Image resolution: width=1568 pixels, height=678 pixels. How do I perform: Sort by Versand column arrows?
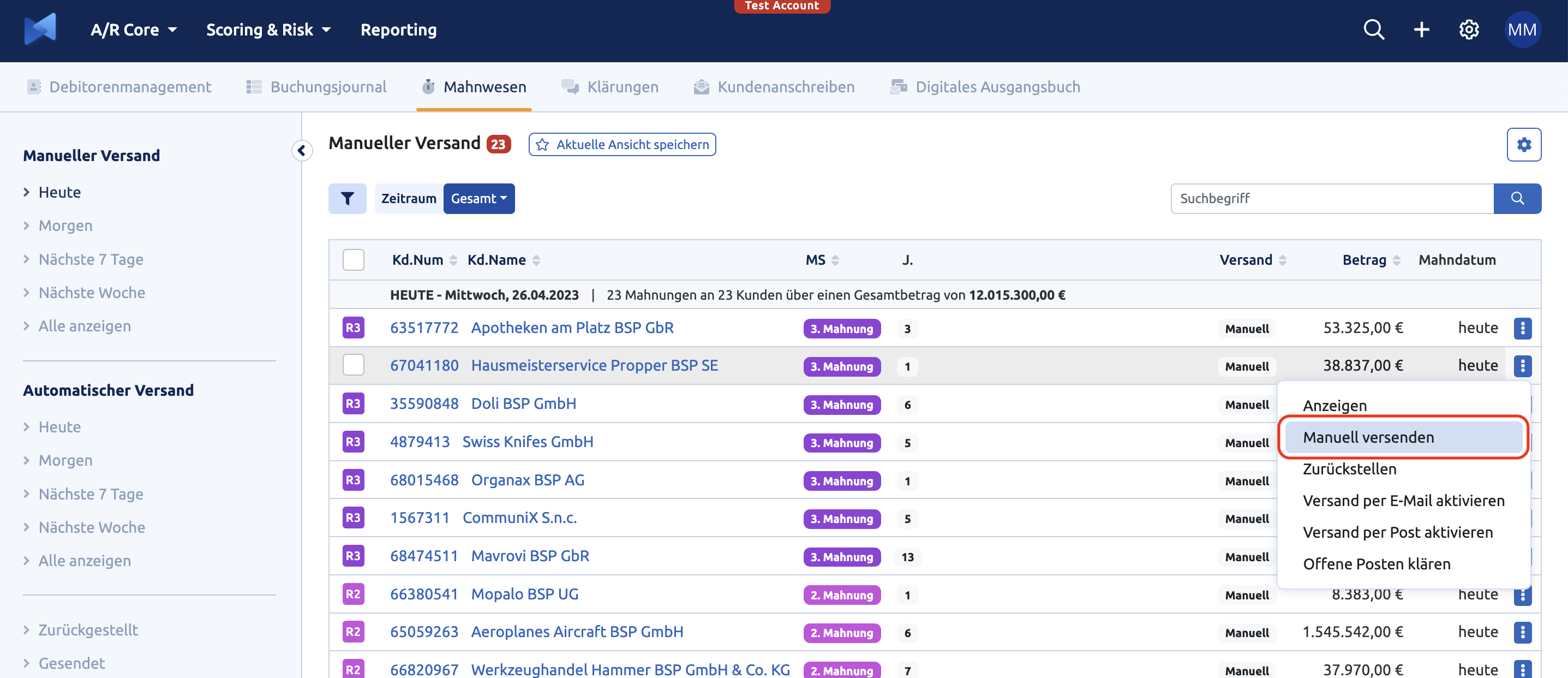[1283, 260]
